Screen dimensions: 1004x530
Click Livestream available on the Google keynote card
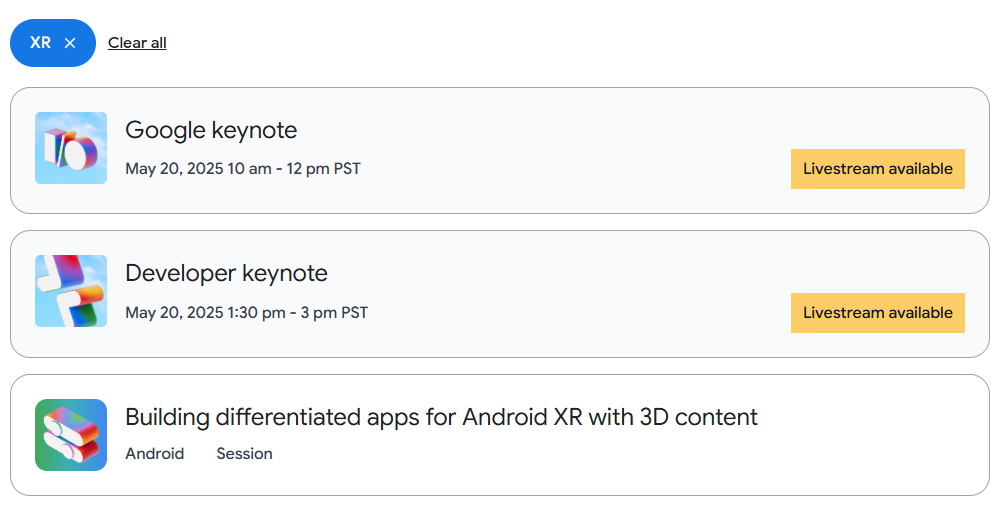[877, 169]
